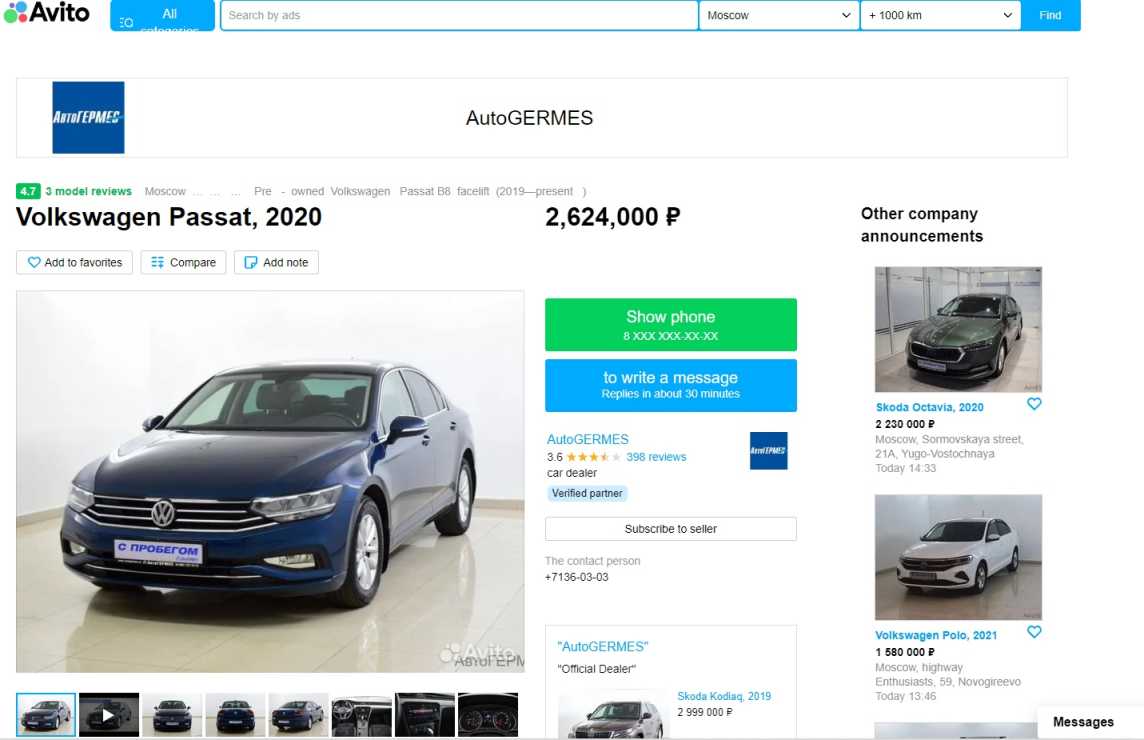Select the eighth gallery thumbnail, gauges
1144x740 pixels.
[487, 714]
